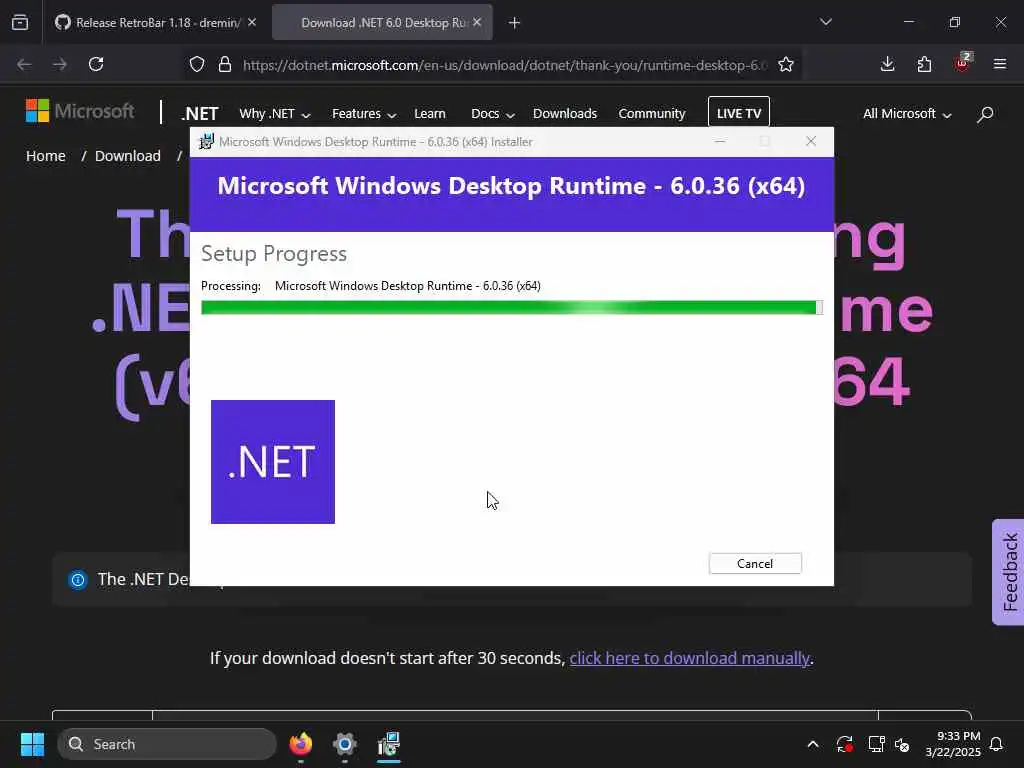Bookmark this page with the star
1024x768 pixels.
(x=786, y=65)
